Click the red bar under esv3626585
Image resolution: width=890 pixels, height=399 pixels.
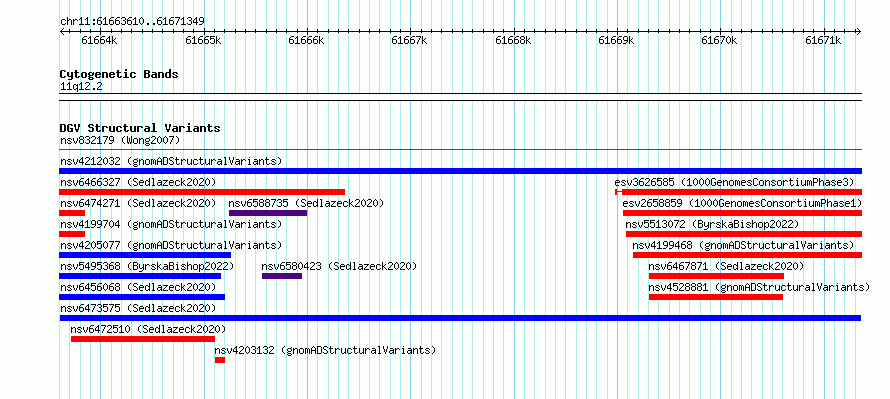click(x=738, y=192)
